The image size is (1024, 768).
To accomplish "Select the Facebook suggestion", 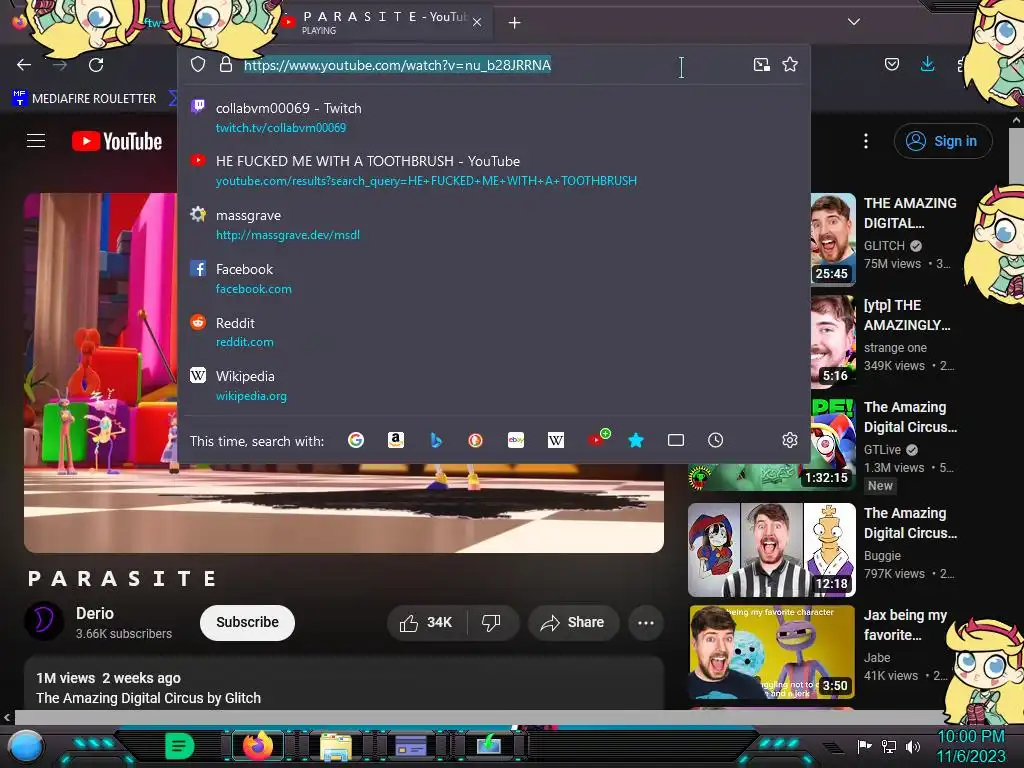I will [x=494, y=278].
